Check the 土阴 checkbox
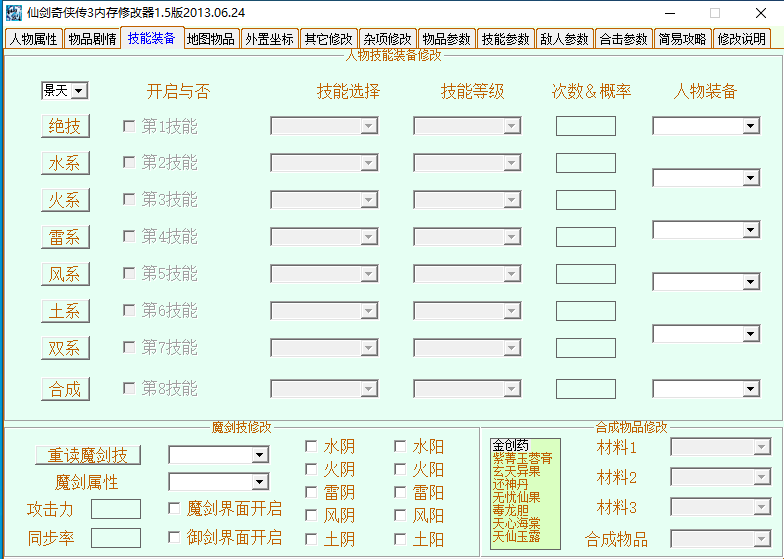The height and width of the screenshot is (559, 784). coord(311,539)
